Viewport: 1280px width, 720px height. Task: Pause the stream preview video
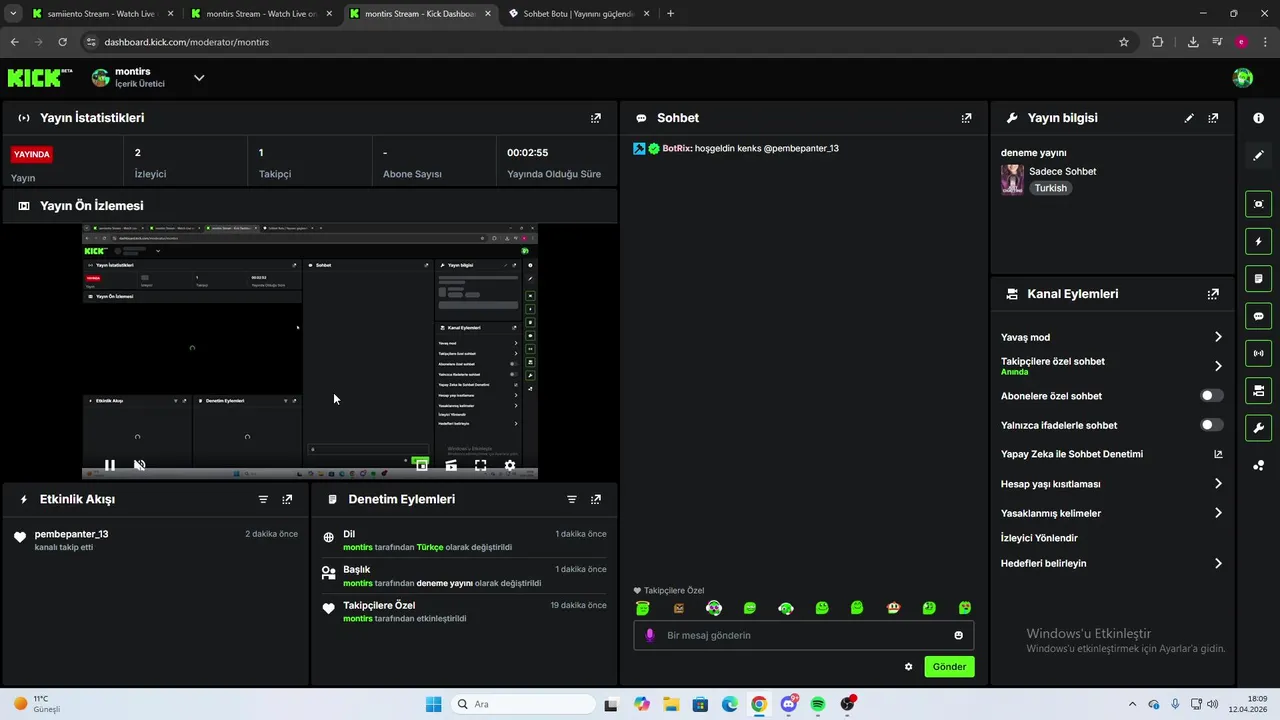click(x=110, y=465)
